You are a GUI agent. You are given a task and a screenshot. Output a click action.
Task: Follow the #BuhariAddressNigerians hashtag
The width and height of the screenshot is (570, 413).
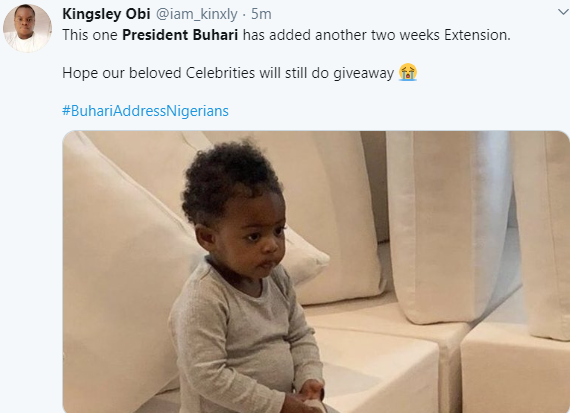point(145,111)
